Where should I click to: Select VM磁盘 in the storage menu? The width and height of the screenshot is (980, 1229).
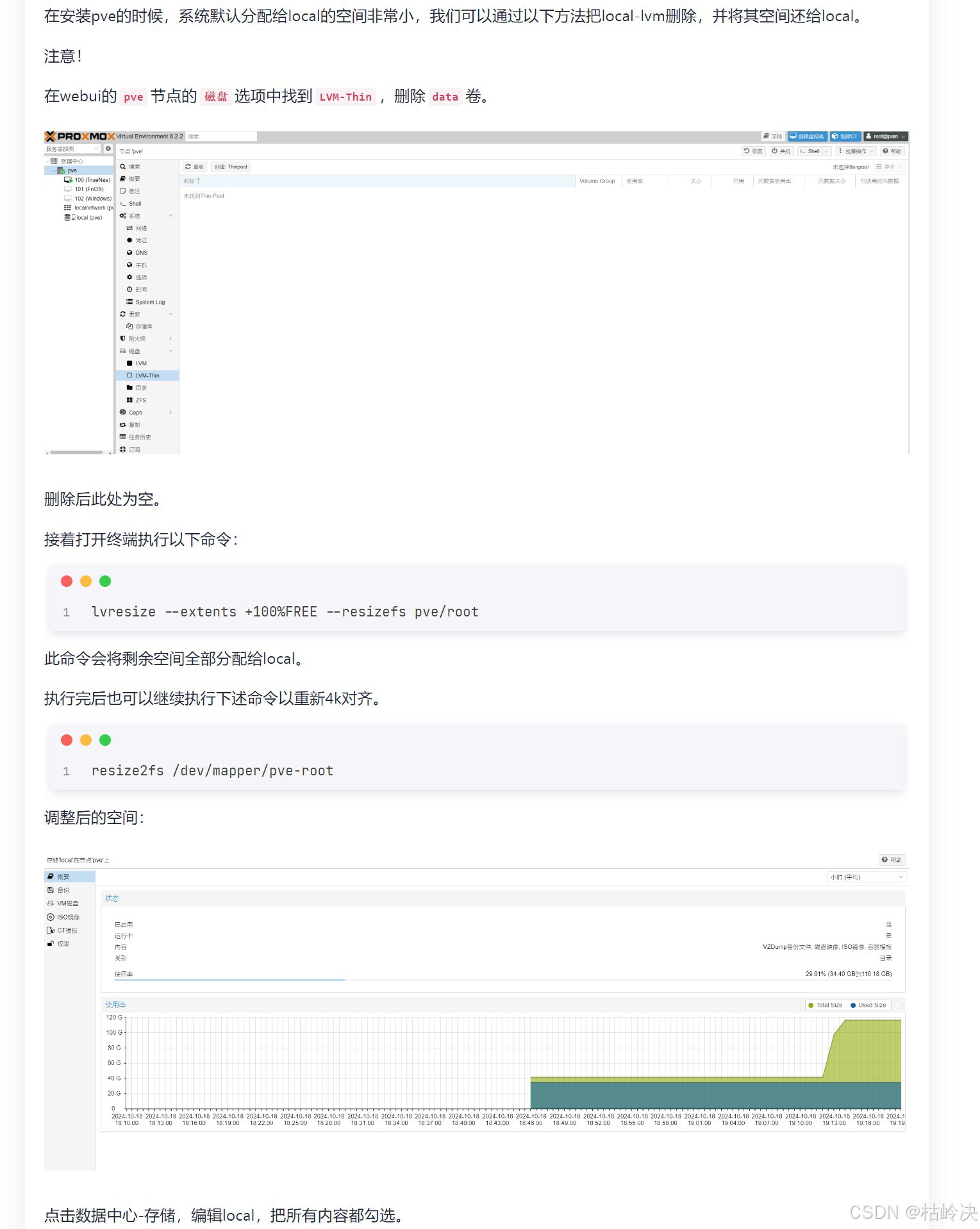coord(70,903)
